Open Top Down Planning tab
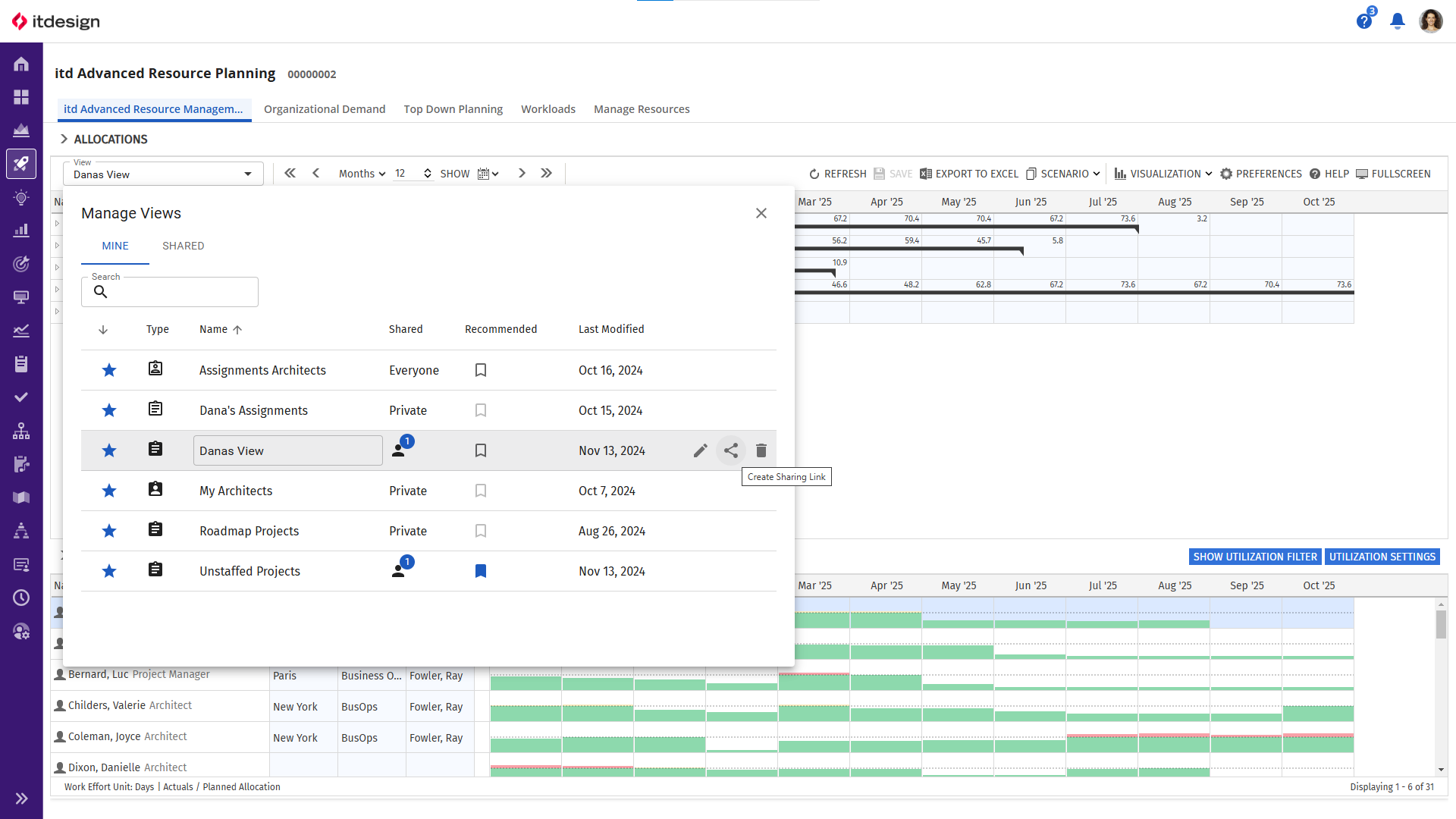The width and height of the screenshot is (1456, 819). pyautogui.click(x=453, y=109)
